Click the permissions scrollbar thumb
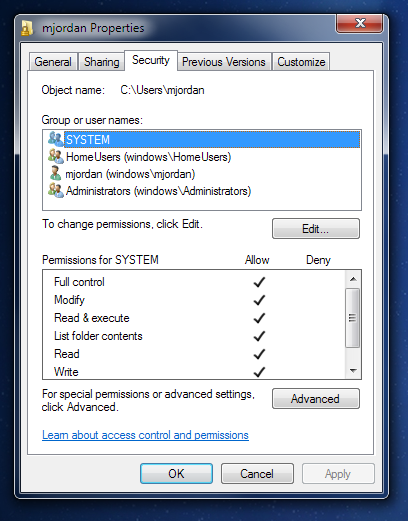408x521 pixels. coord(353,318)
